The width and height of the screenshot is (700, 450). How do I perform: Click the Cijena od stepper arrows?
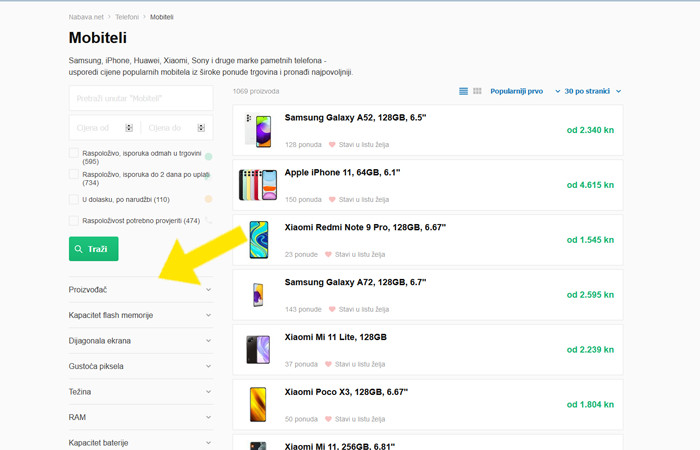[x=129, y=128]
